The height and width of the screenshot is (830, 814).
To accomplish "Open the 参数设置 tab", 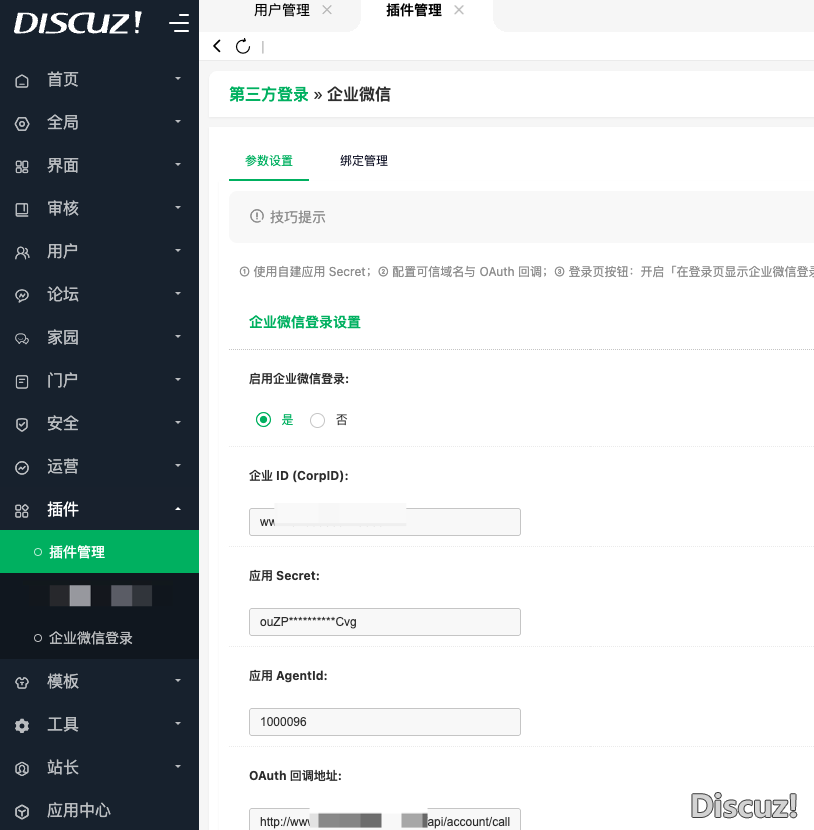I will [269, 161].
